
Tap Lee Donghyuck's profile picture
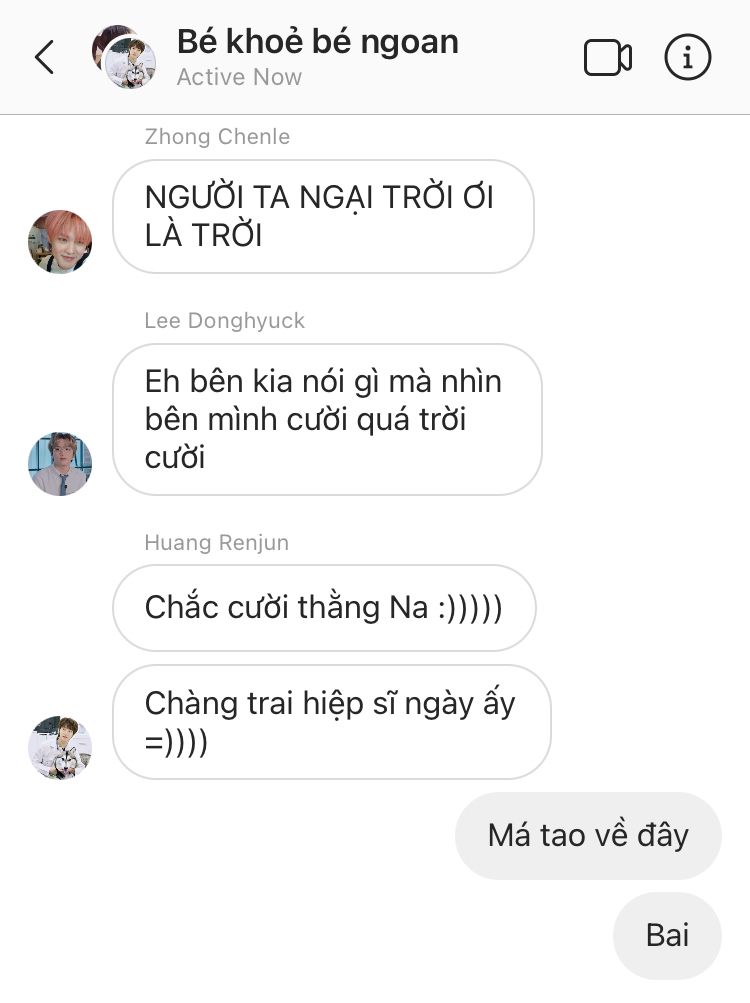coord(60,464)
